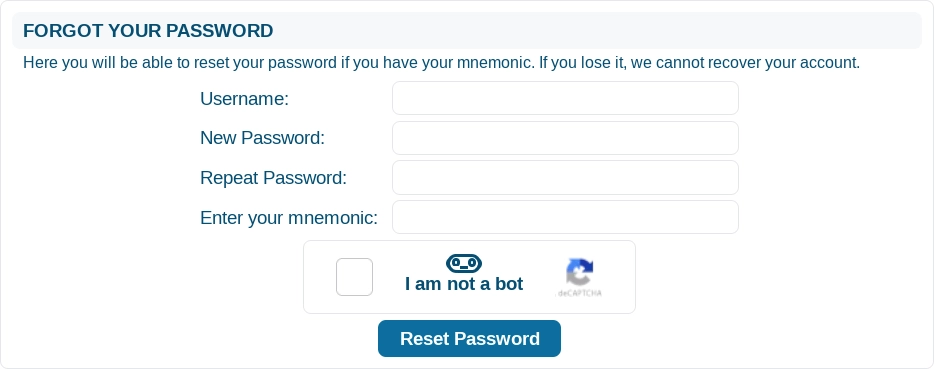Image resolution: width=934 pixels, height=369 pixels.
Task: Activate the mnemonic entry field
Action: (x=565, y=217)
